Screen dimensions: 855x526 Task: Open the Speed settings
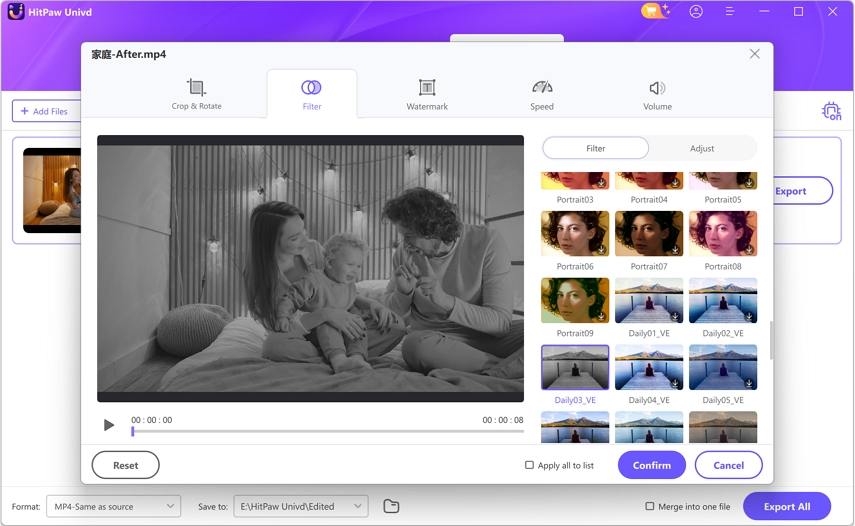pos(542,94)
